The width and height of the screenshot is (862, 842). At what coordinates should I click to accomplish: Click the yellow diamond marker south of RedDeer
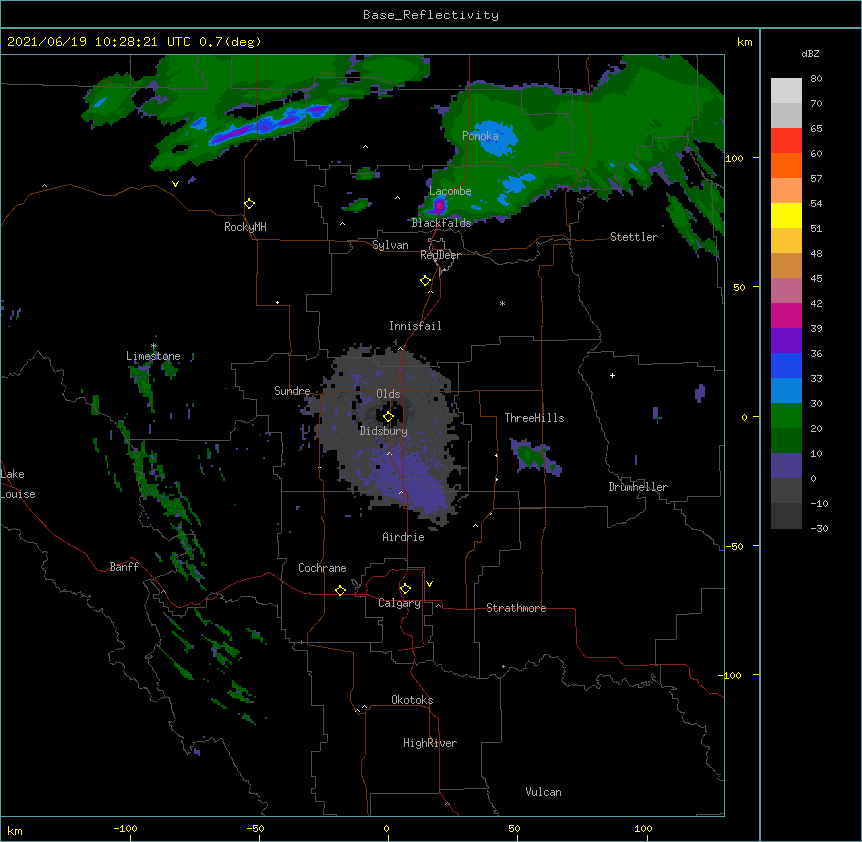pyautogui.click(x=426, y=281)
